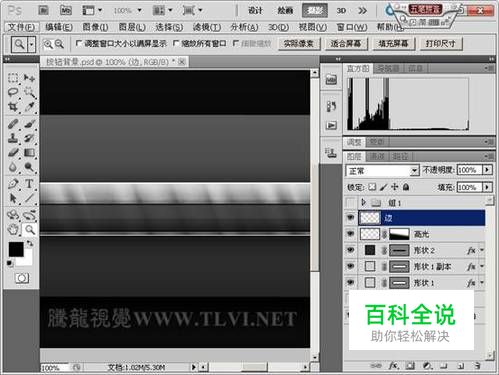This screenshot has height=375, width=499.
Task: Open the 文件(F) menu
Action: [21, 27]
